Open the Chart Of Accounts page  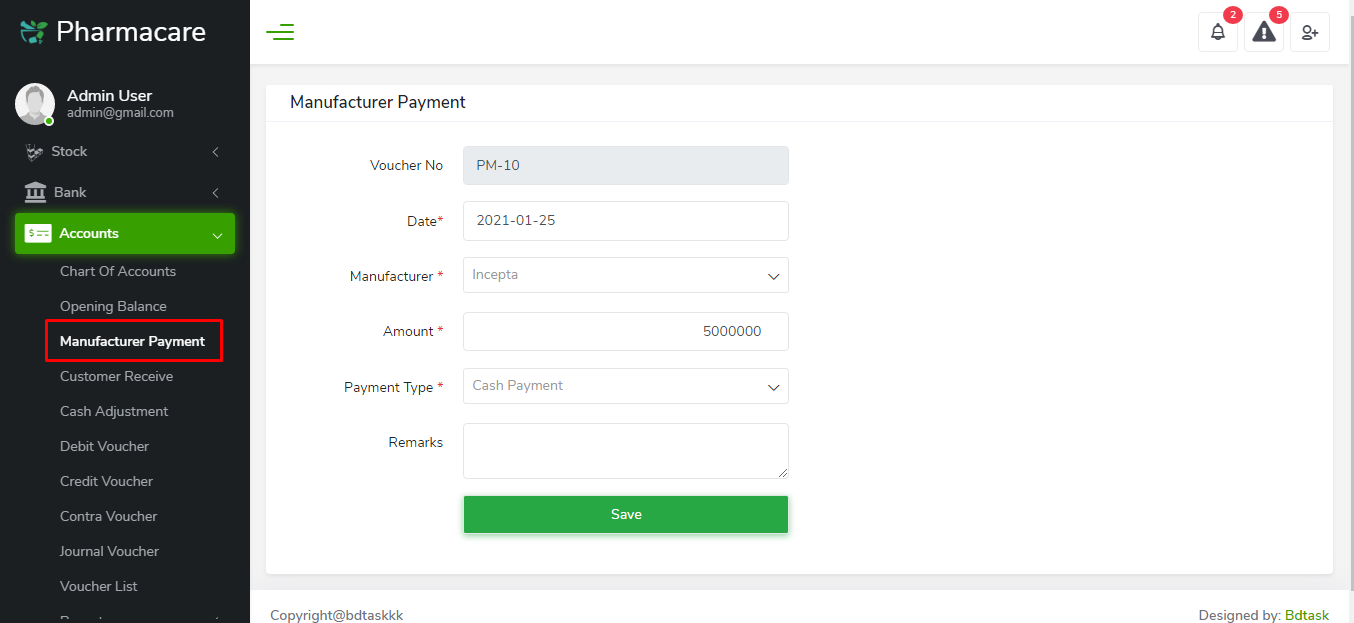[117, 271]
